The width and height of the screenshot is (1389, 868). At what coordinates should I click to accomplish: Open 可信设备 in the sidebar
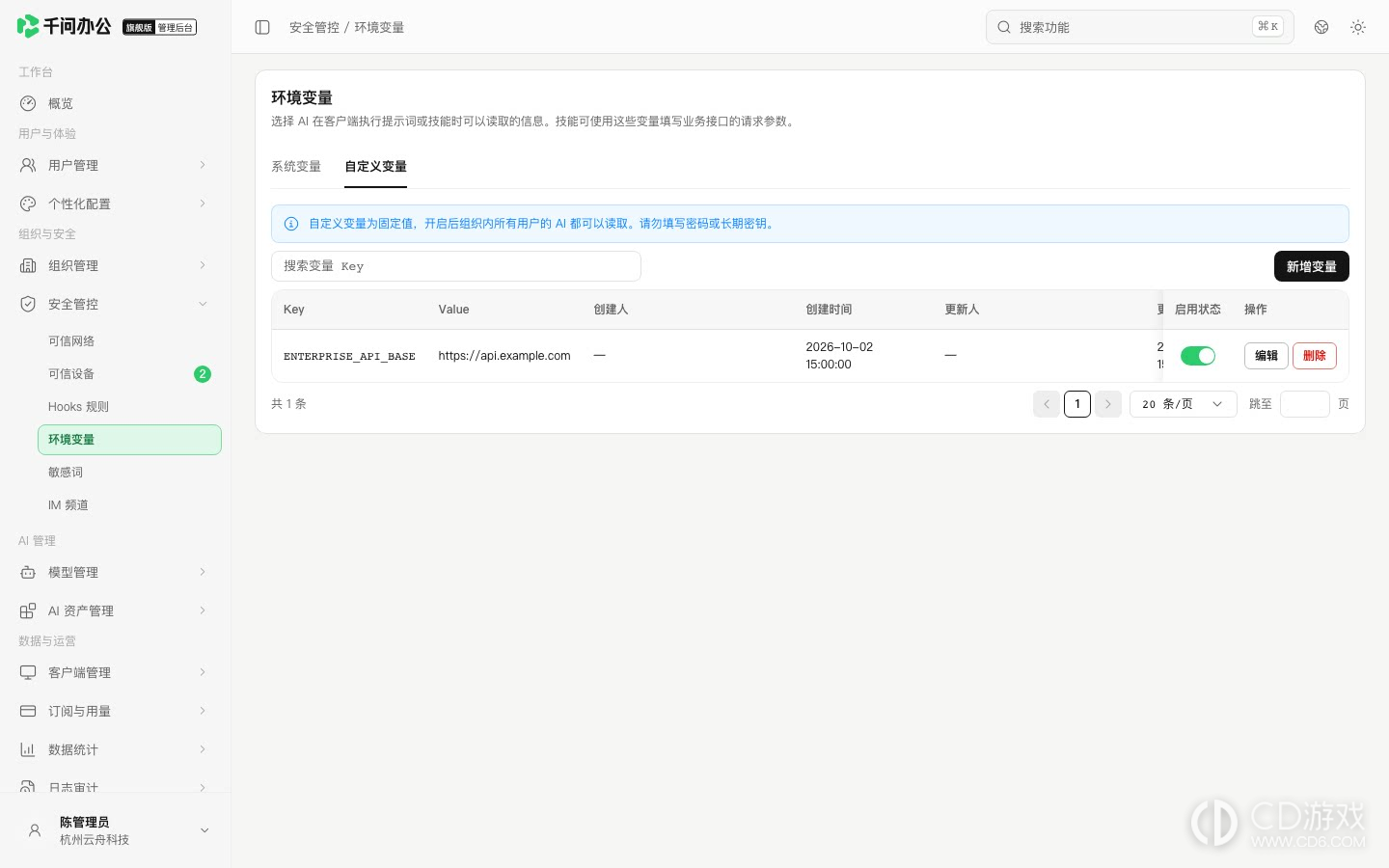(129, 374)
